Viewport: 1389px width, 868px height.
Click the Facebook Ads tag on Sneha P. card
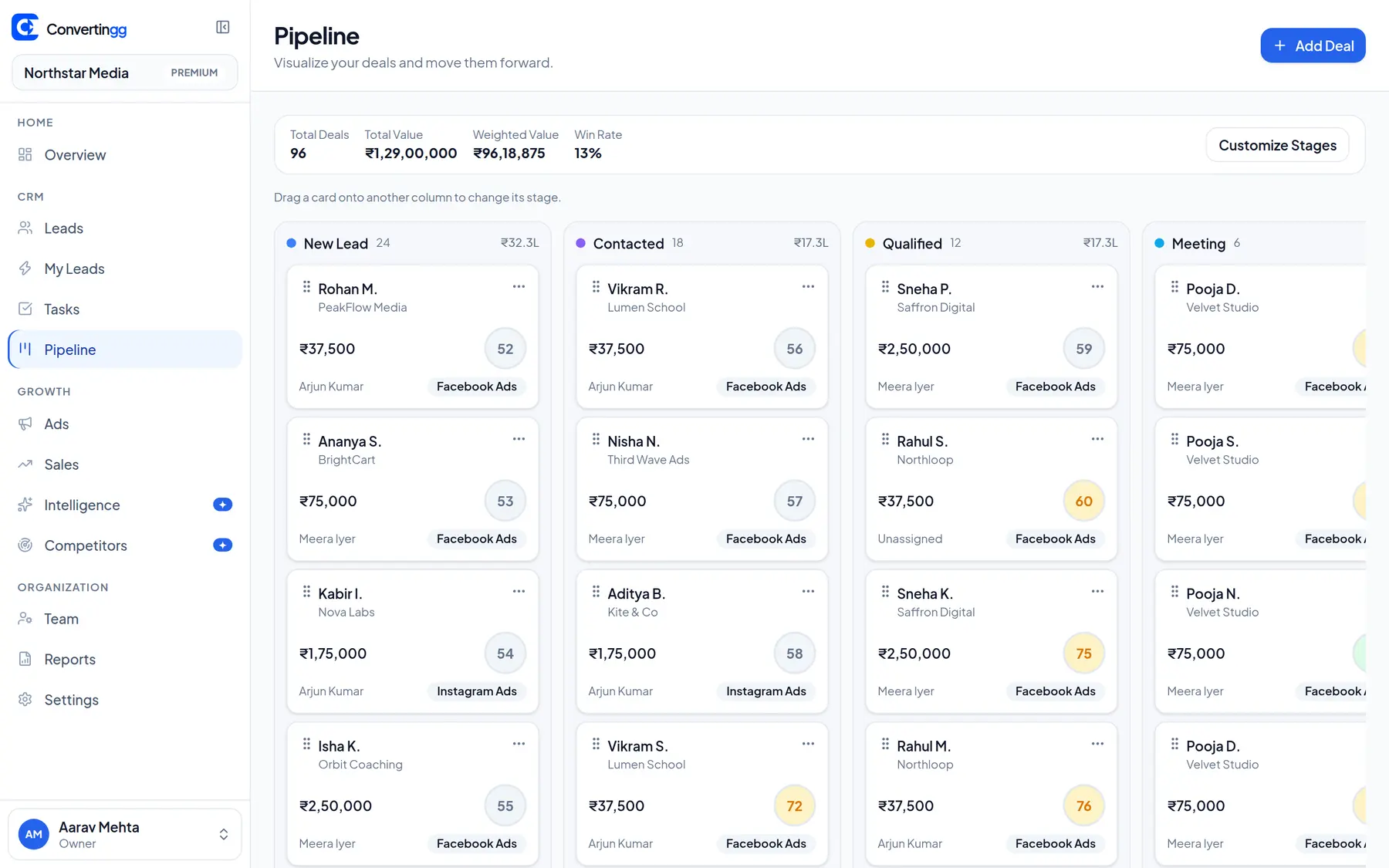(1055, 387)
